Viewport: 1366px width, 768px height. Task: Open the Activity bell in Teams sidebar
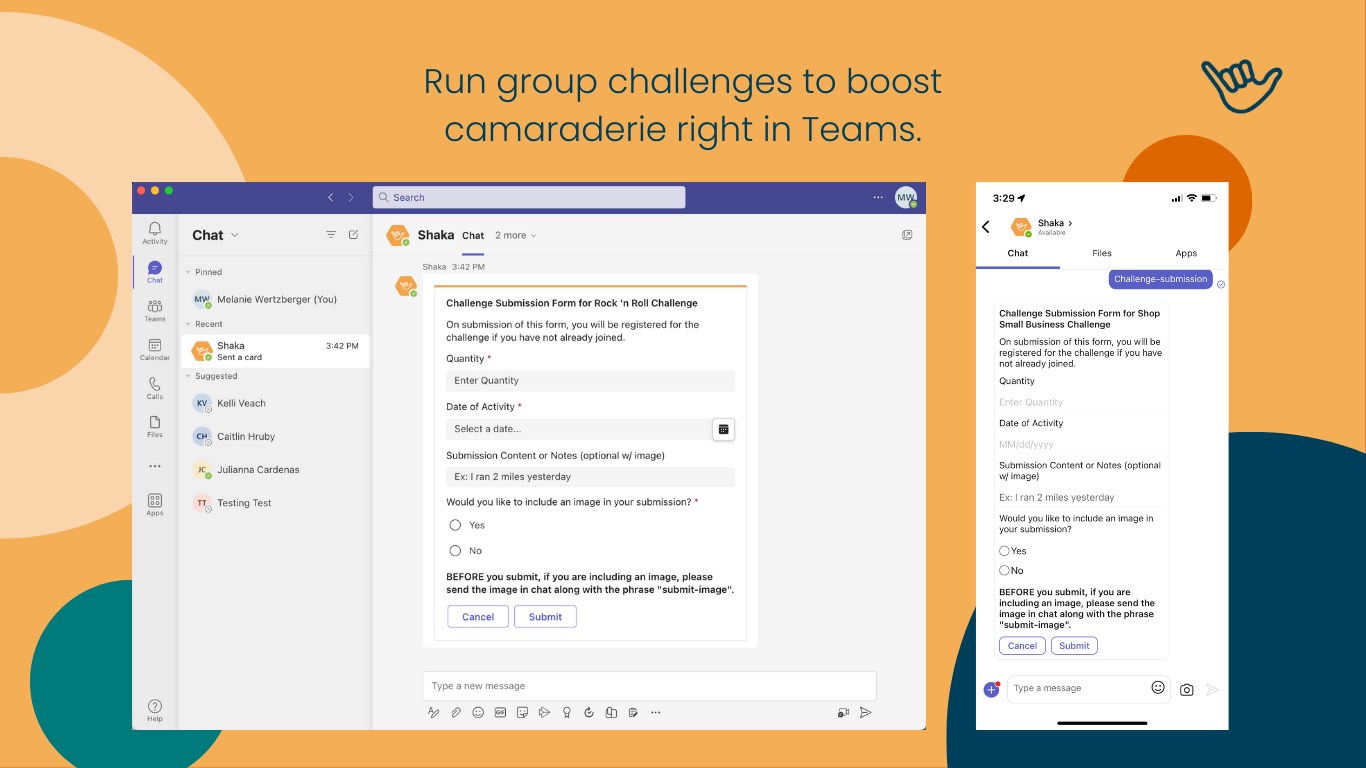[x=155, y=232]
